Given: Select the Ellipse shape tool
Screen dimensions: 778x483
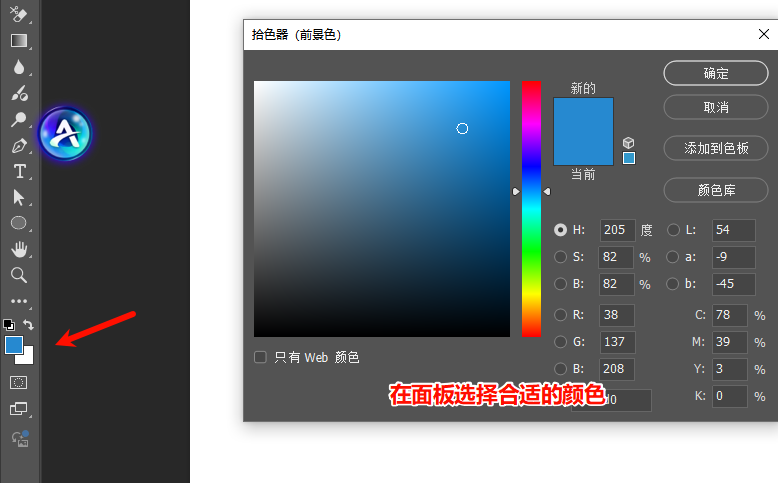Looking at the screenshot, I should (19, 223).
